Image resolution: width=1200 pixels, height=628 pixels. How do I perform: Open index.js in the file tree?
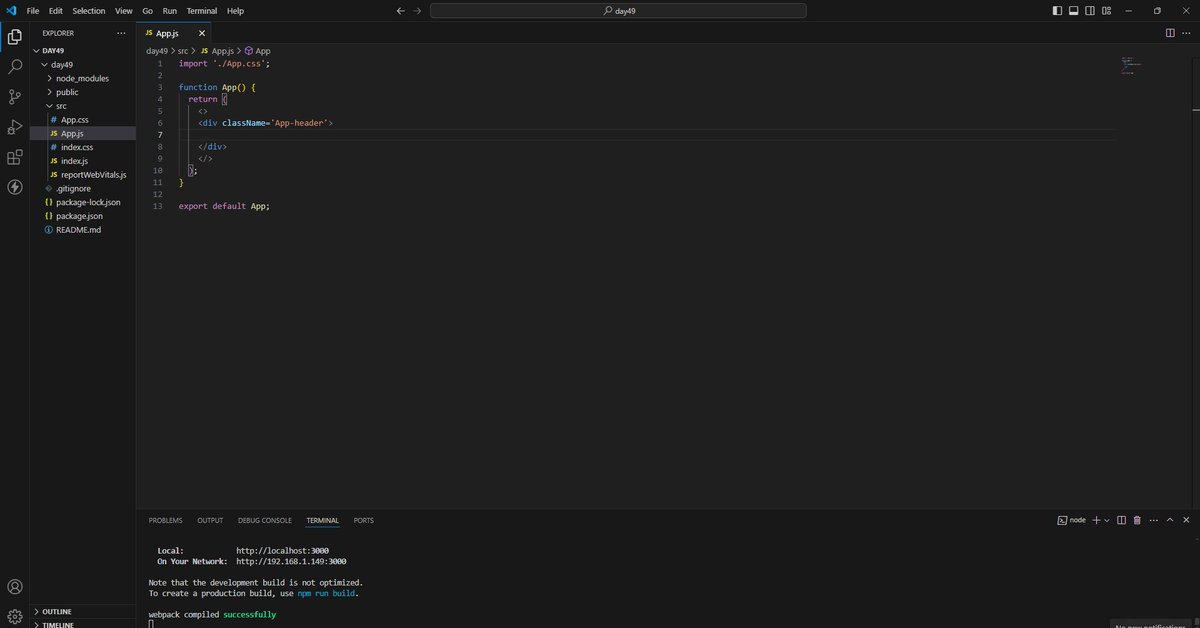(x=83, y=160)
